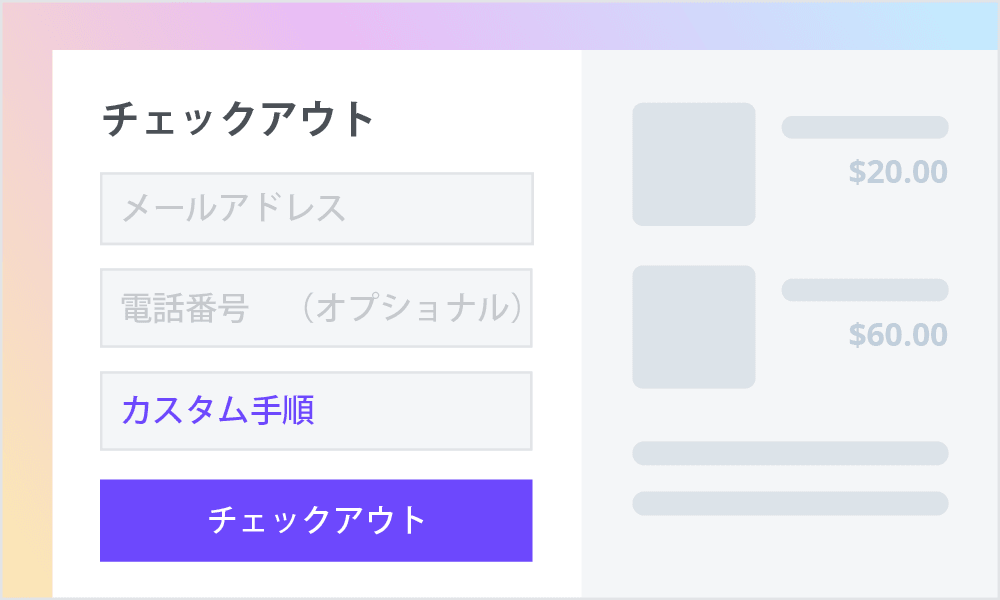The image size is (1000, 600).
Task: Click the first cart item's image box
Action: coord(694,163)
